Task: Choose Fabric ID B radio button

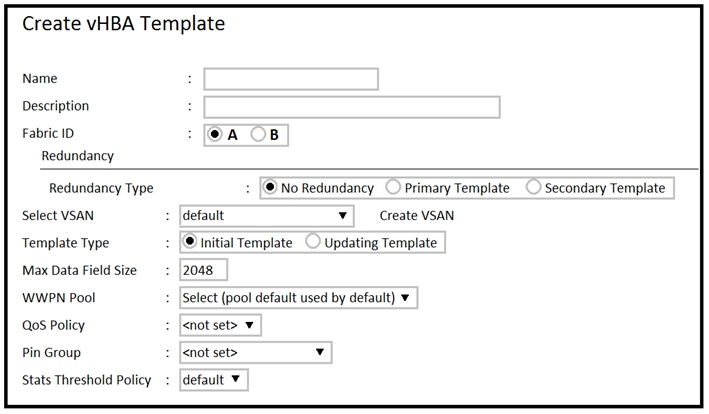Action: [x=258, y=134]
